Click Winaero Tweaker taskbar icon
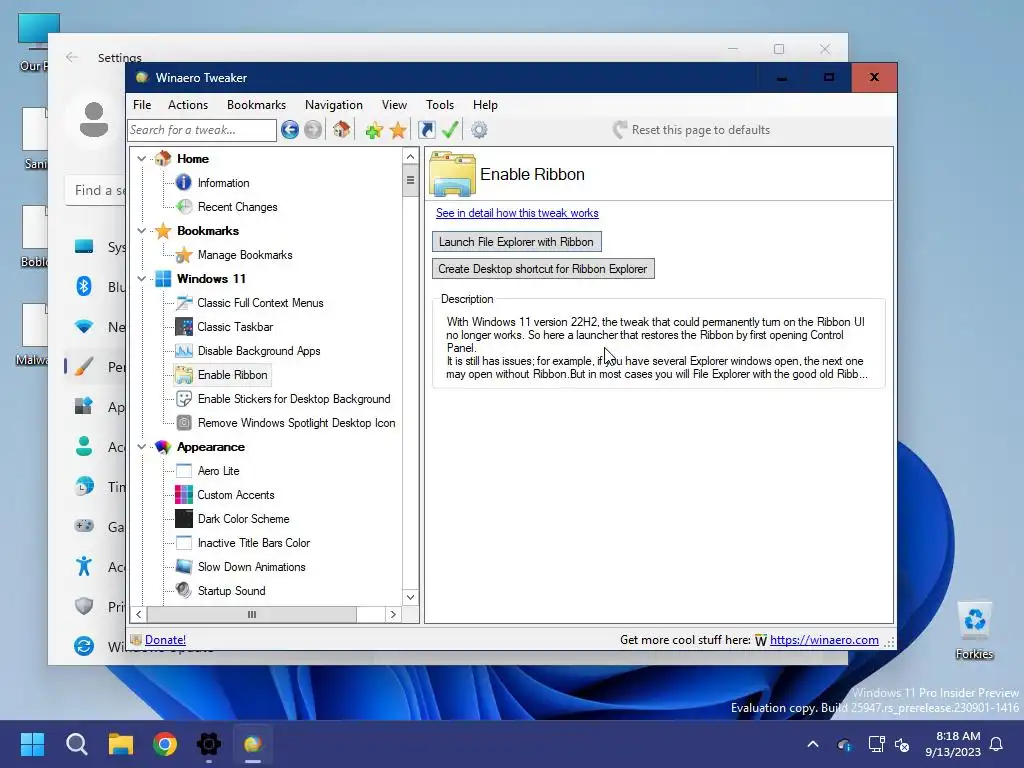1024x768 pixels. pos(253,744)
